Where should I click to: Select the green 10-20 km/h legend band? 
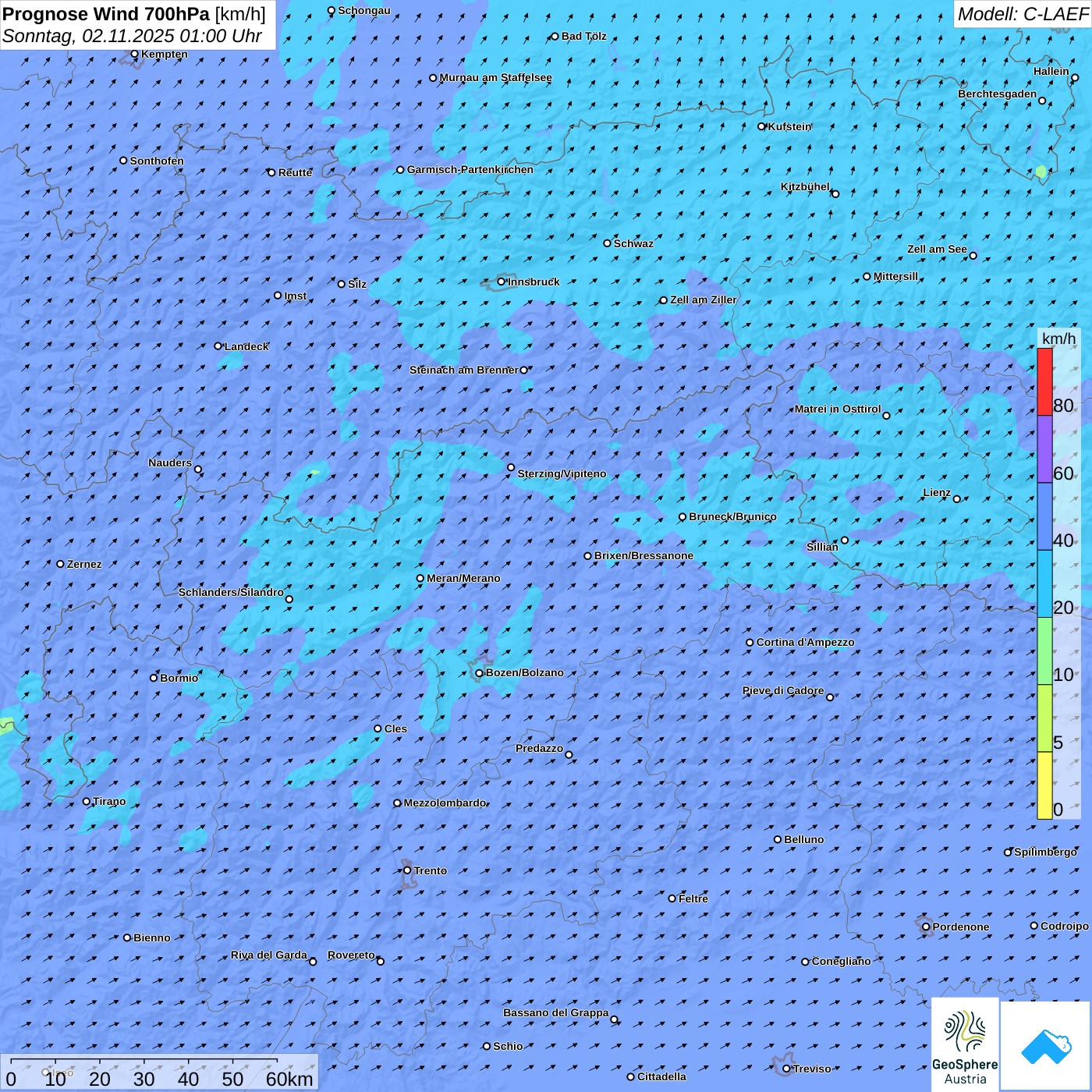click(x=1044, y=651)
